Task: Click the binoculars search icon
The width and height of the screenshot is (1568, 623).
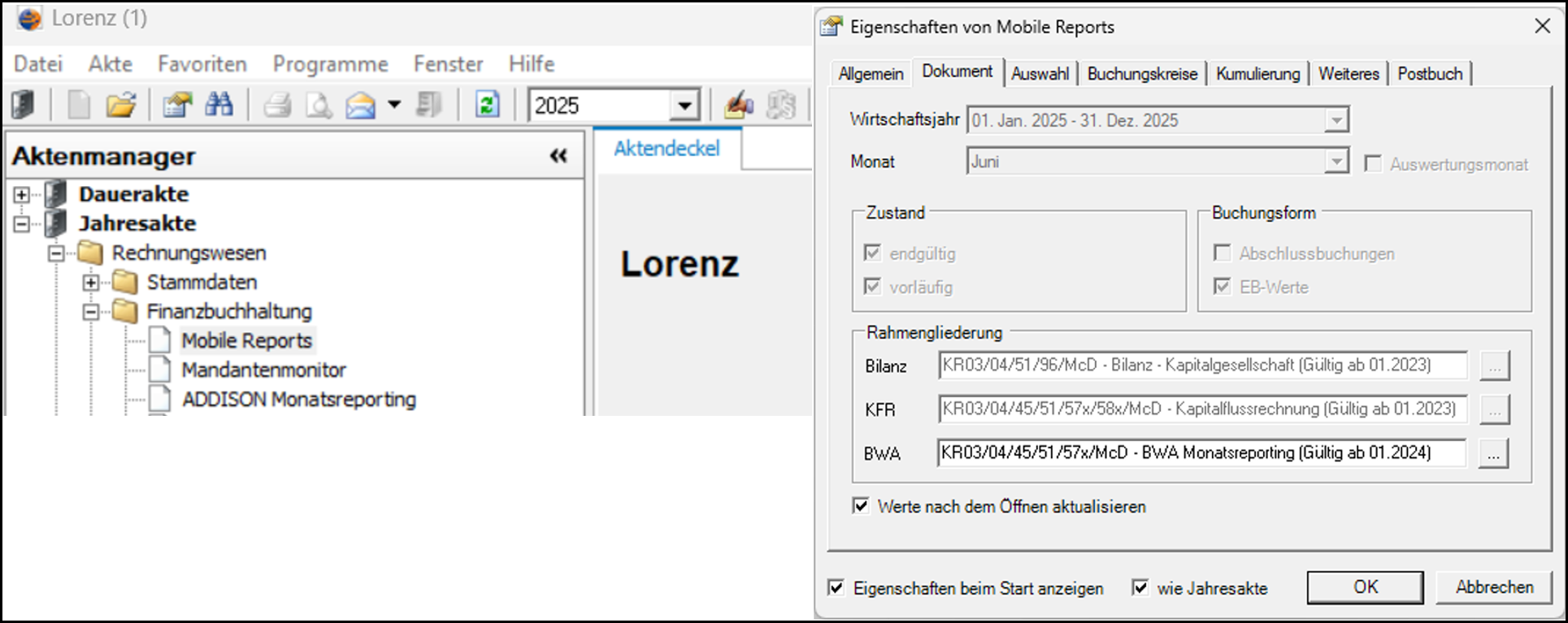Action: (219, 105)
